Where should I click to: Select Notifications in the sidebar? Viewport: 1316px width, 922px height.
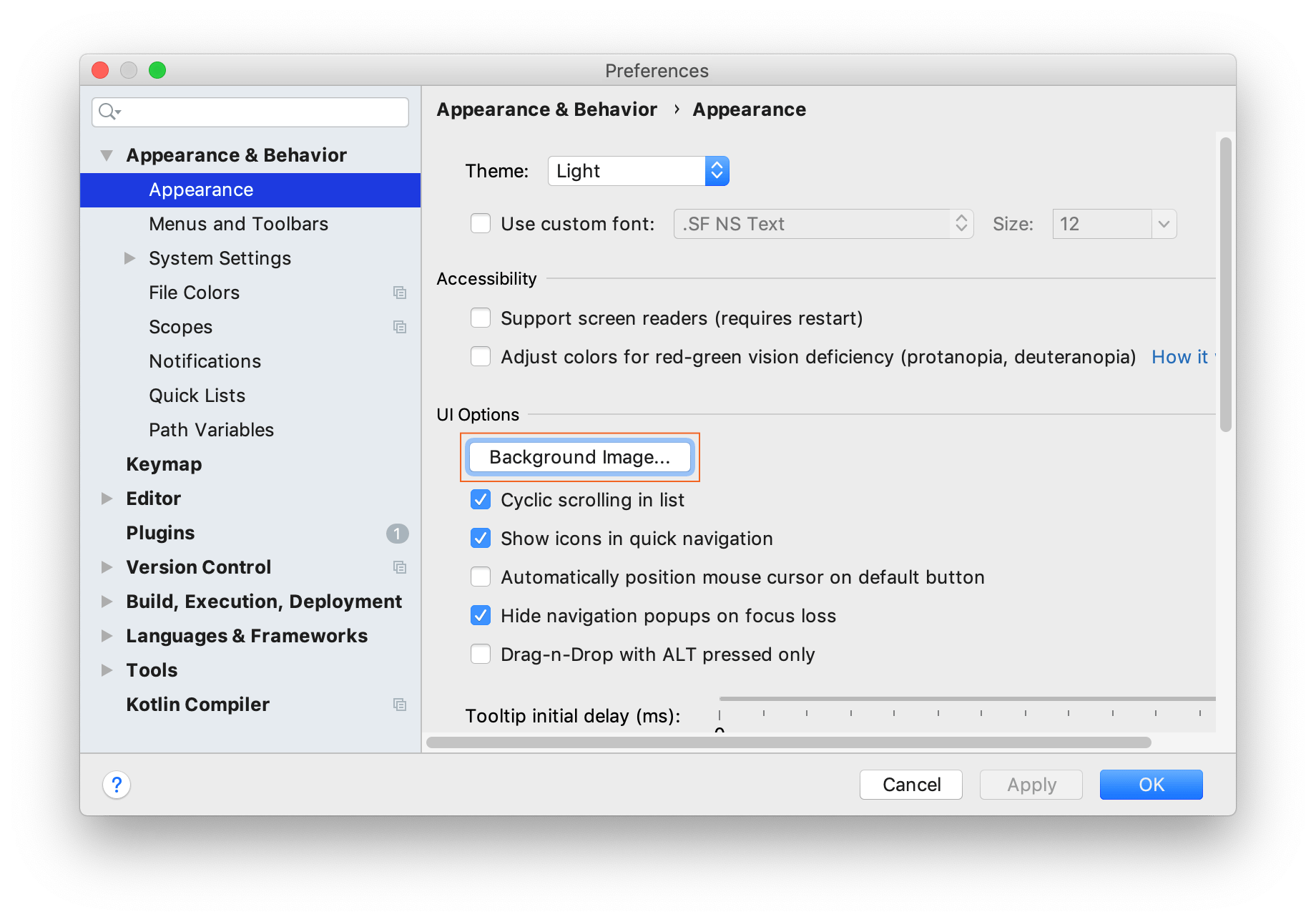[x=205, y=361]
